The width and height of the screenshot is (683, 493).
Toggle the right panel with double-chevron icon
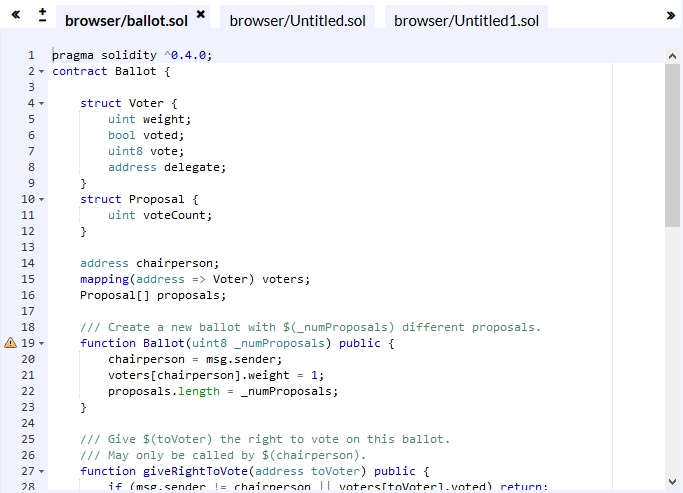[x=670, y=16]
